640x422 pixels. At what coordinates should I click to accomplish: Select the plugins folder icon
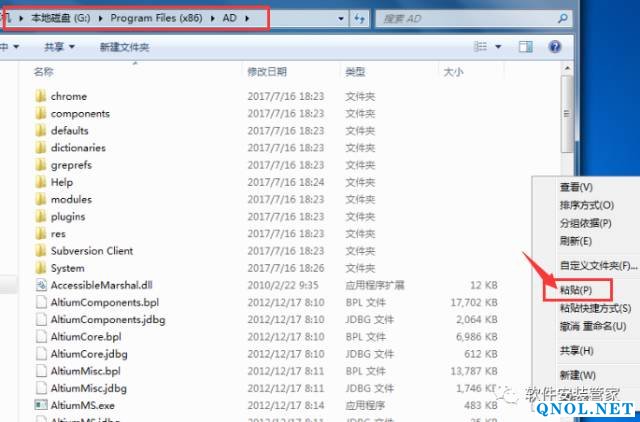(x=40, y=216)
